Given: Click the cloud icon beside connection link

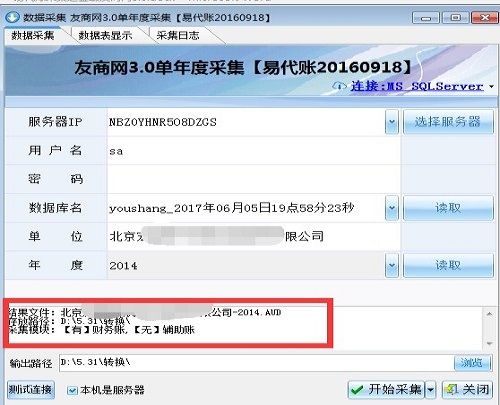Looking at the screenshot, I should click(x=339, y=86).
